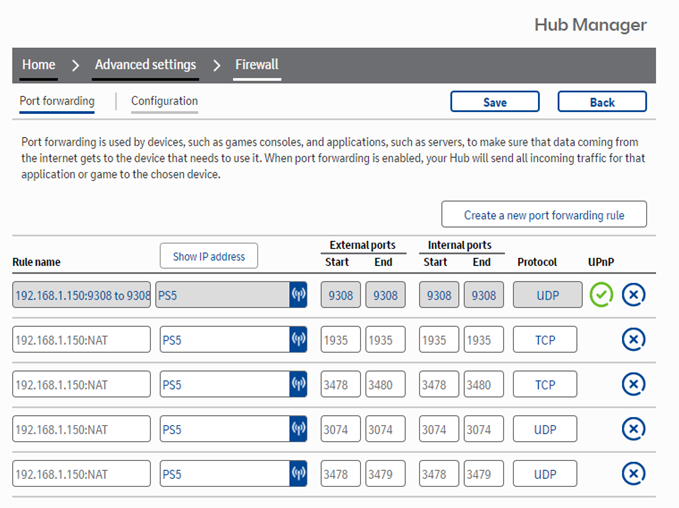Go to Home in the breadcrumb

[x=39, y=65]
